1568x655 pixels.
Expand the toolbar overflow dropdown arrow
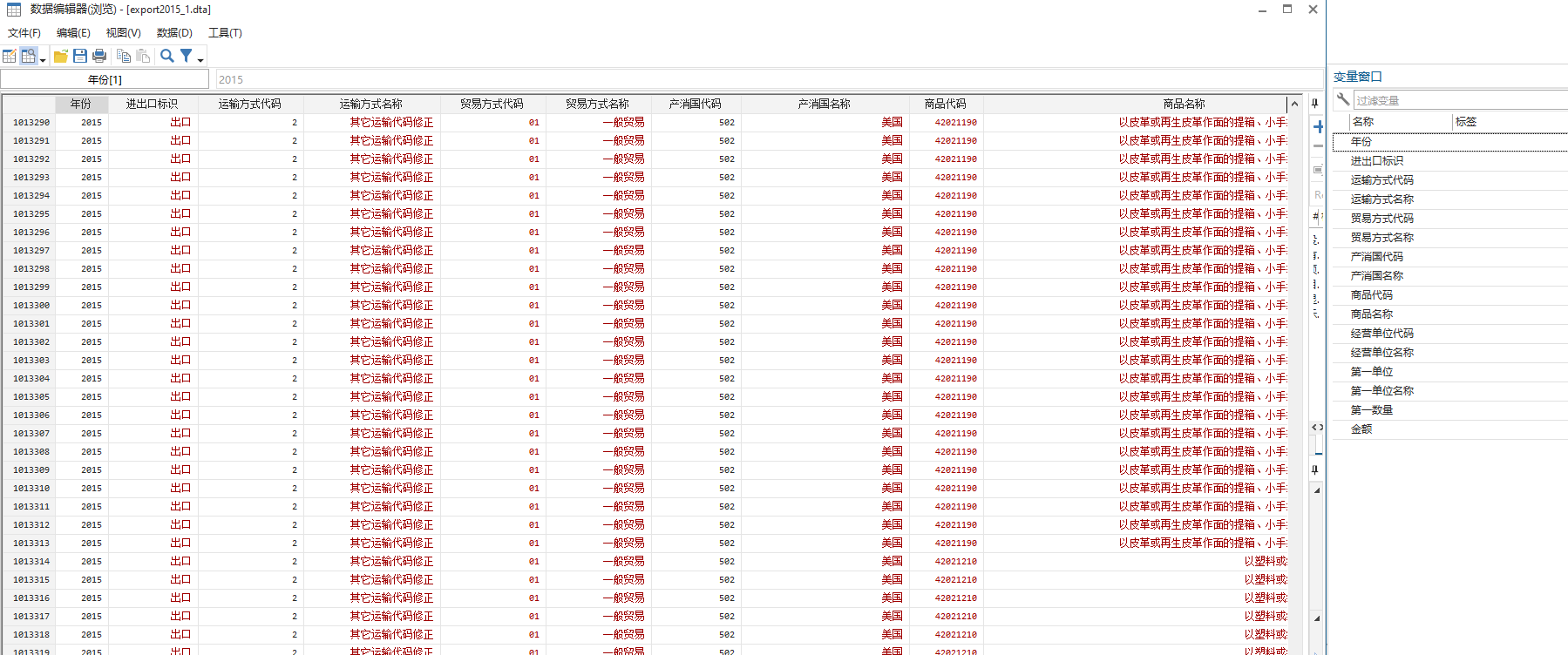point(200,60)
